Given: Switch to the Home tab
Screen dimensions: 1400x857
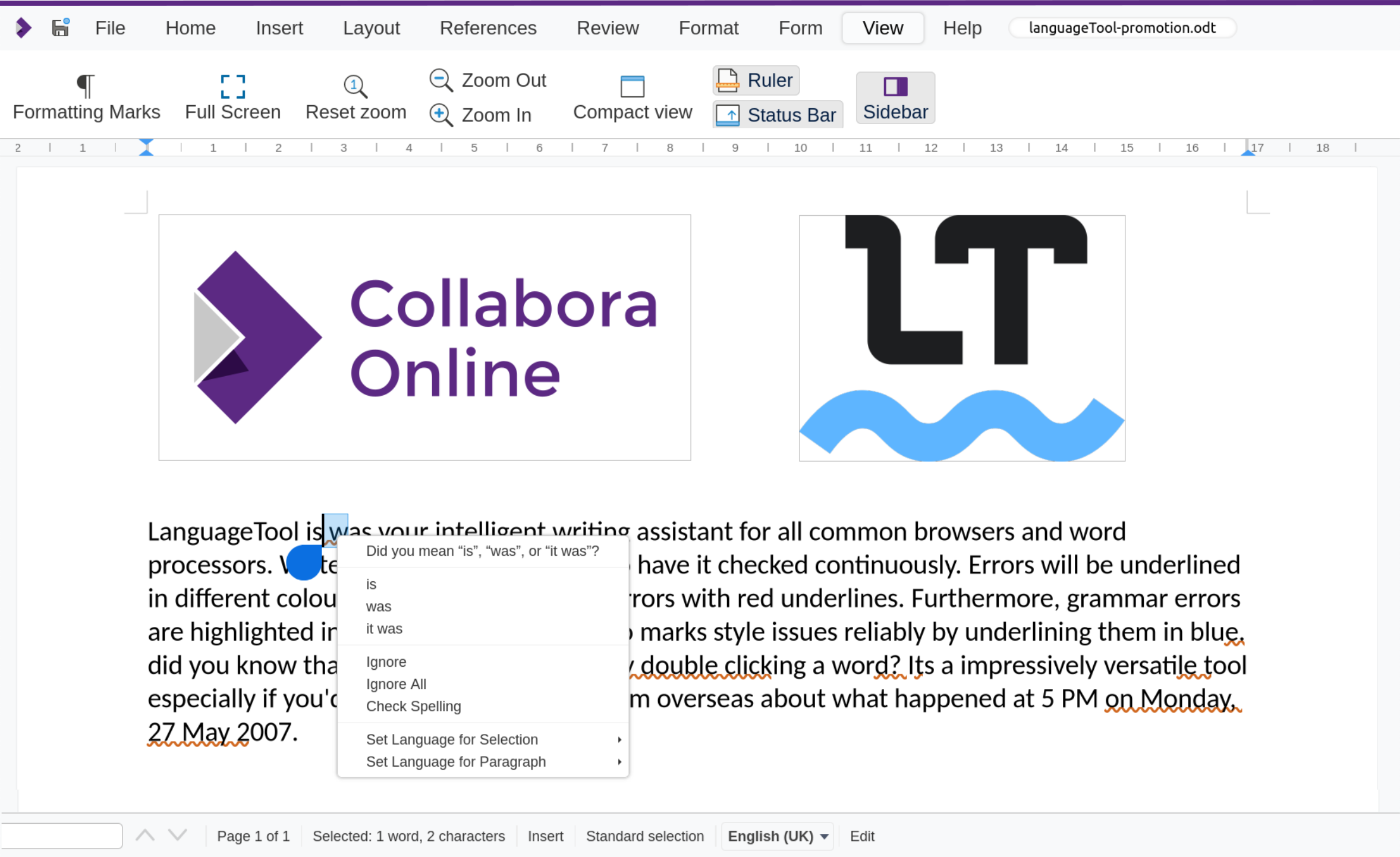Looking at the screenshot, I should point(190,28).
